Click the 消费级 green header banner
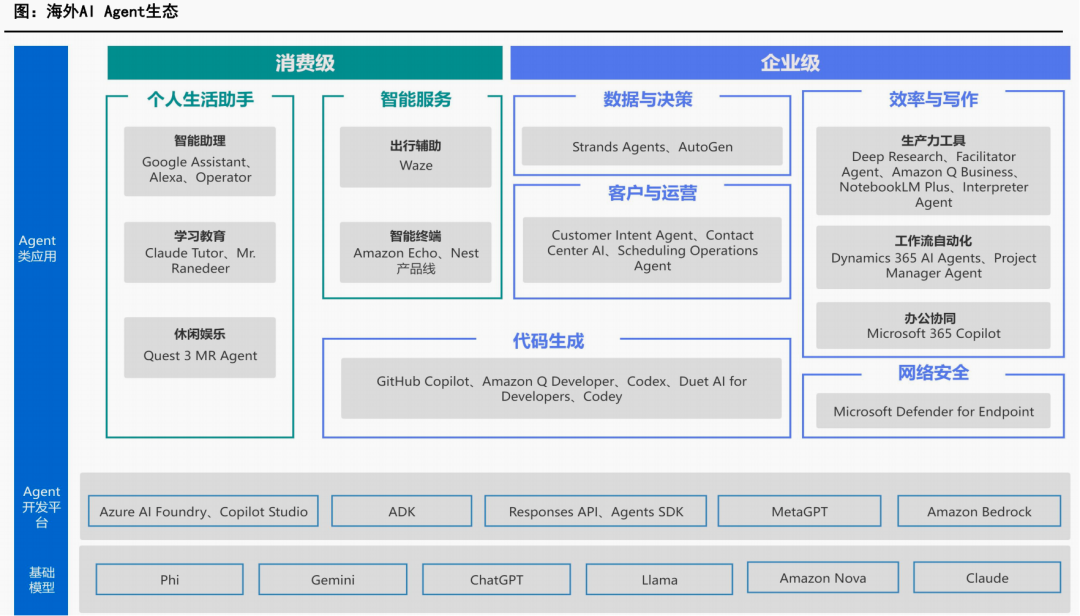Screen dimensions: 1080x616 pyautogui.click(x=304, y=63)
